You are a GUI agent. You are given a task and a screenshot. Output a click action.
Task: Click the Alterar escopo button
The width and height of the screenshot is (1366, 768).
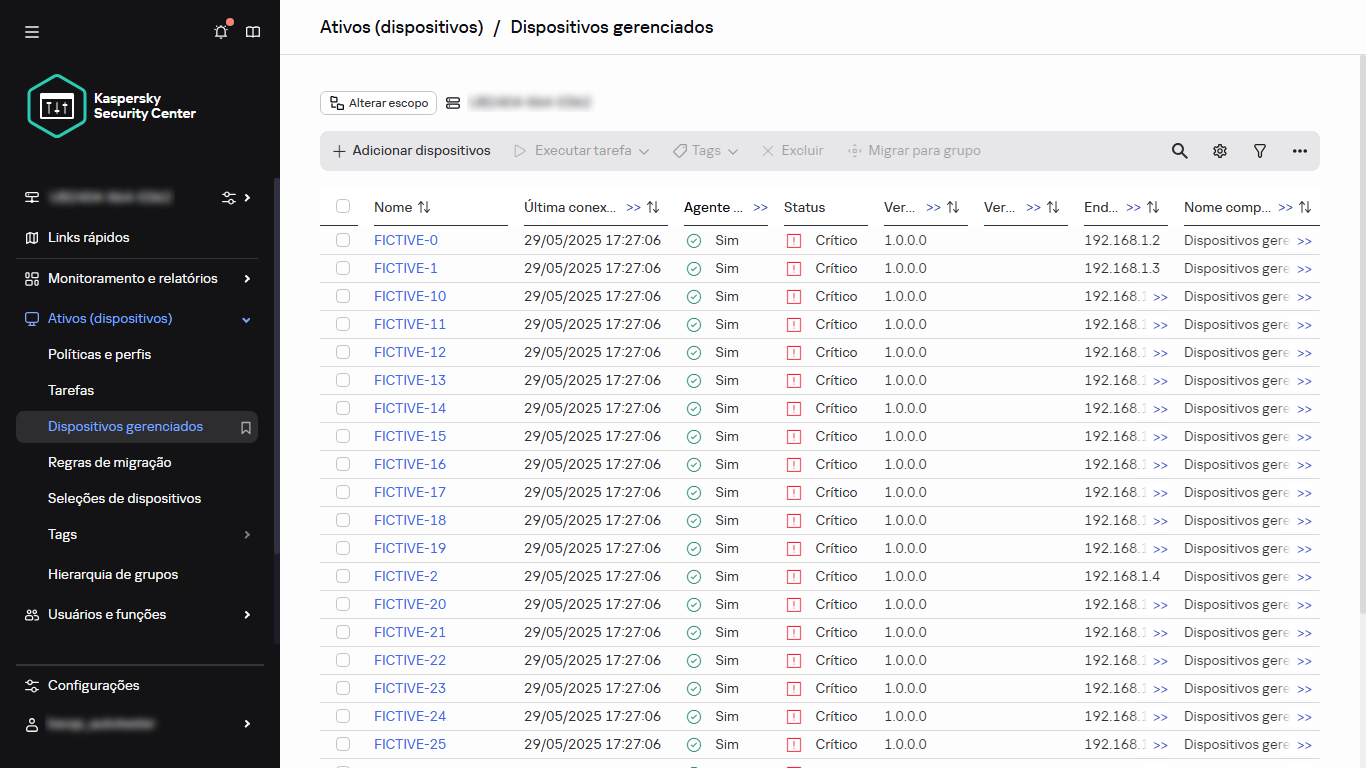point(378,102)
